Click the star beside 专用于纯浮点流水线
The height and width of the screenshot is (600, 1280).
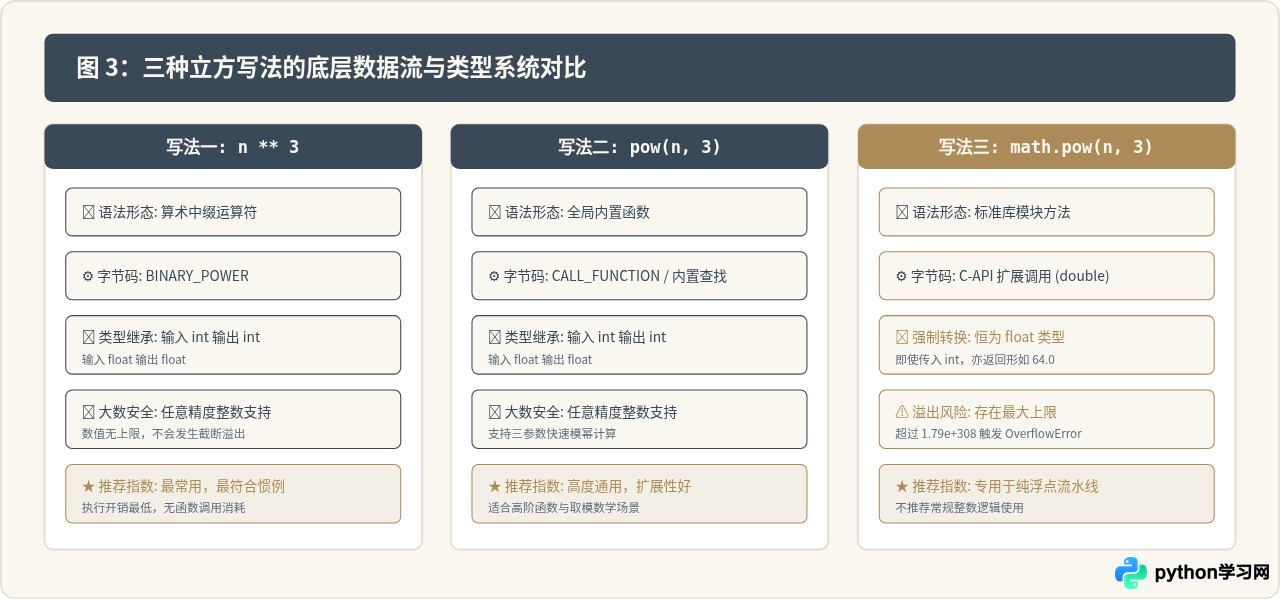pos(902,486)
